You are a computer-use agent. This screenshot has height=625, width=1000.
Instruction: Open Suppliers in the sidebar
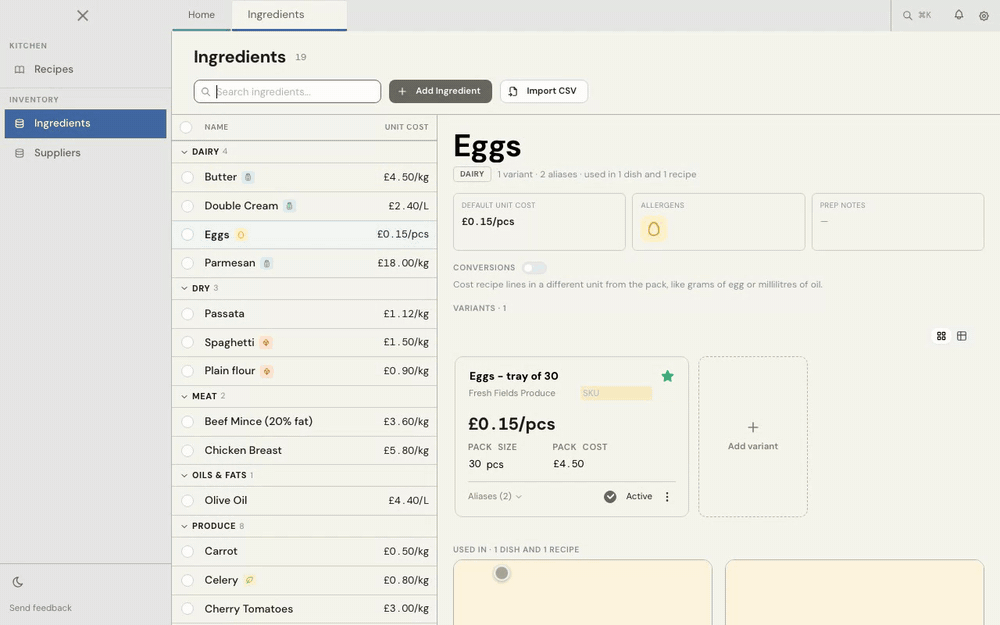[x=85, y=153]
